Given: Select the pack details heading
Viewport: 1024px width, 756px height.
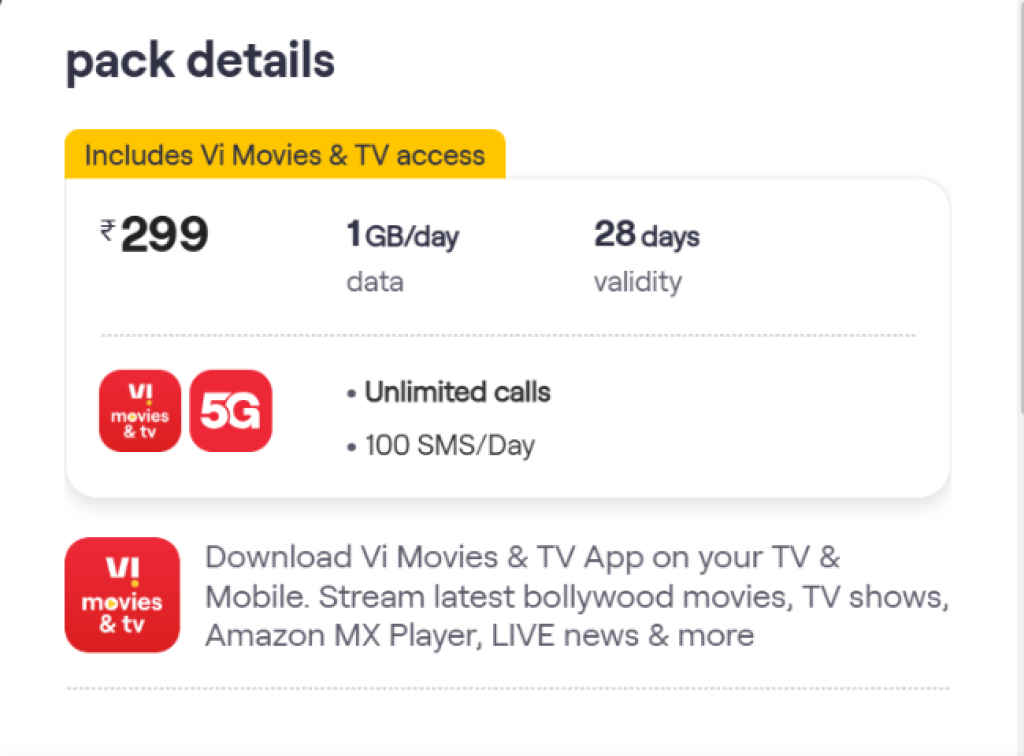Looking at the screenshot, I should (199, 60).
